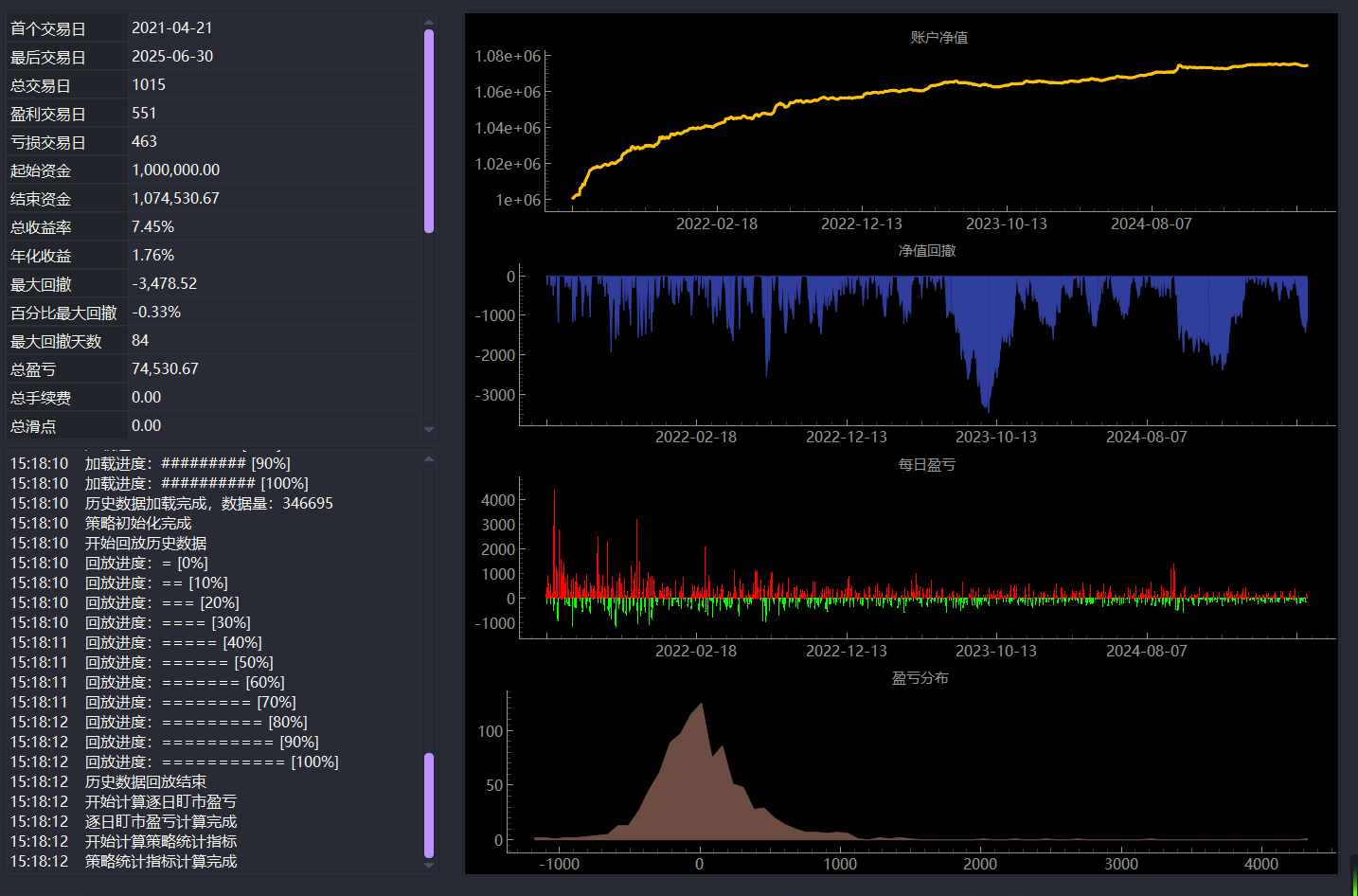
Task: Click the 最大回撤天数 value 84
Action: click(140, 341)
